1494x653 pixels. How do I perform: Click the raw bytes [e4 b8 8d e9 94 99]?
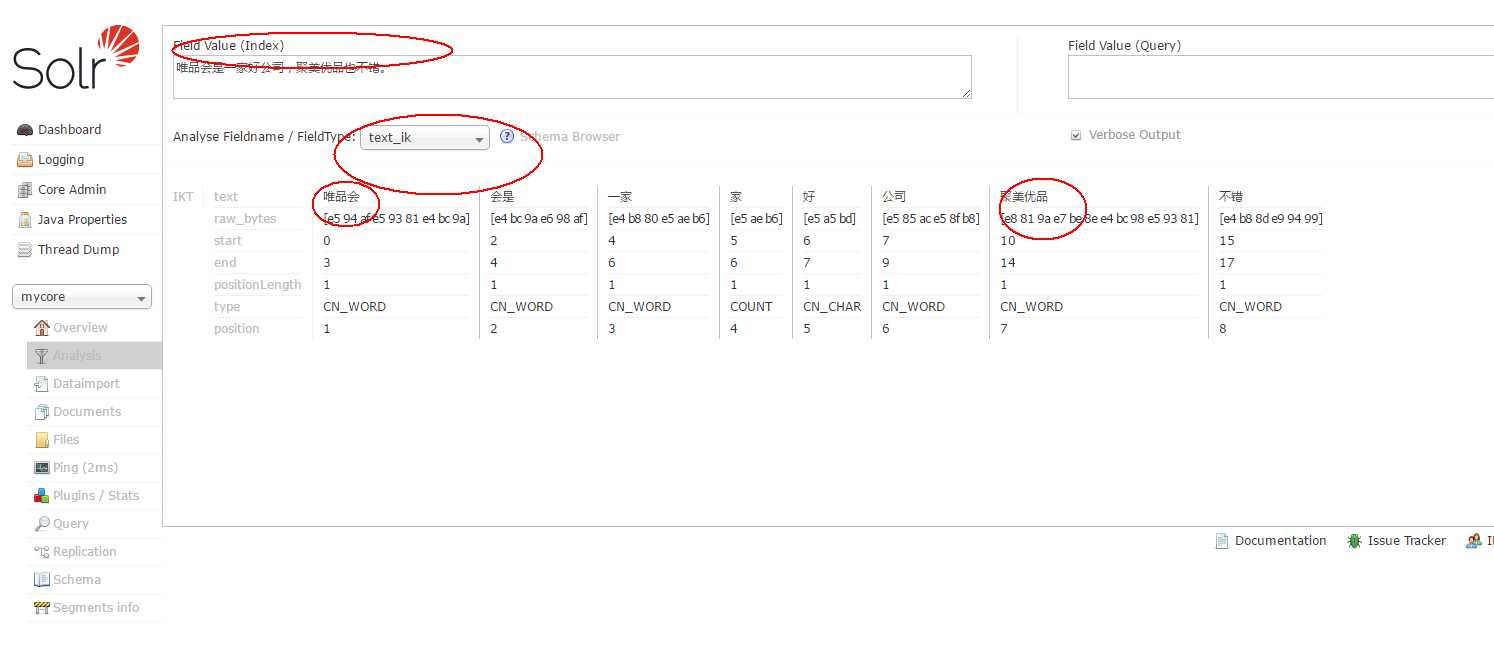click(x=1271, y=219)
